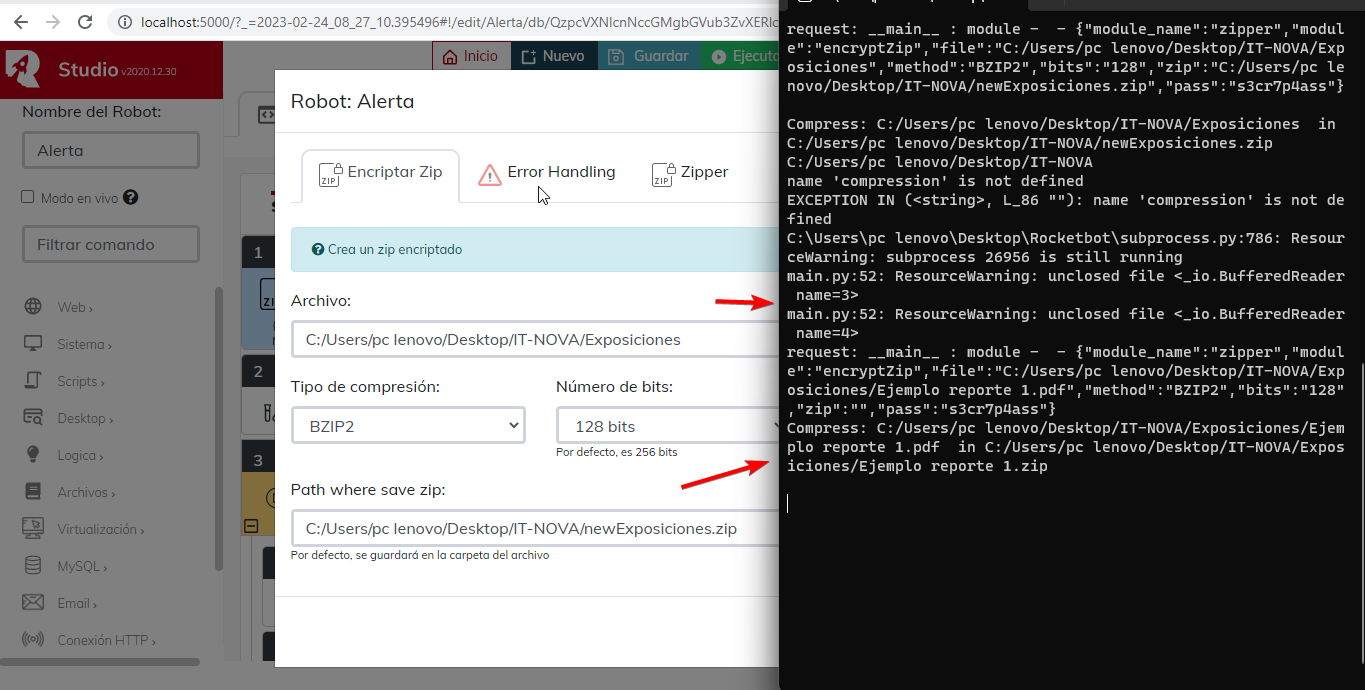
Task: Switch to the Error Handling tab
Action: [547, 173]
